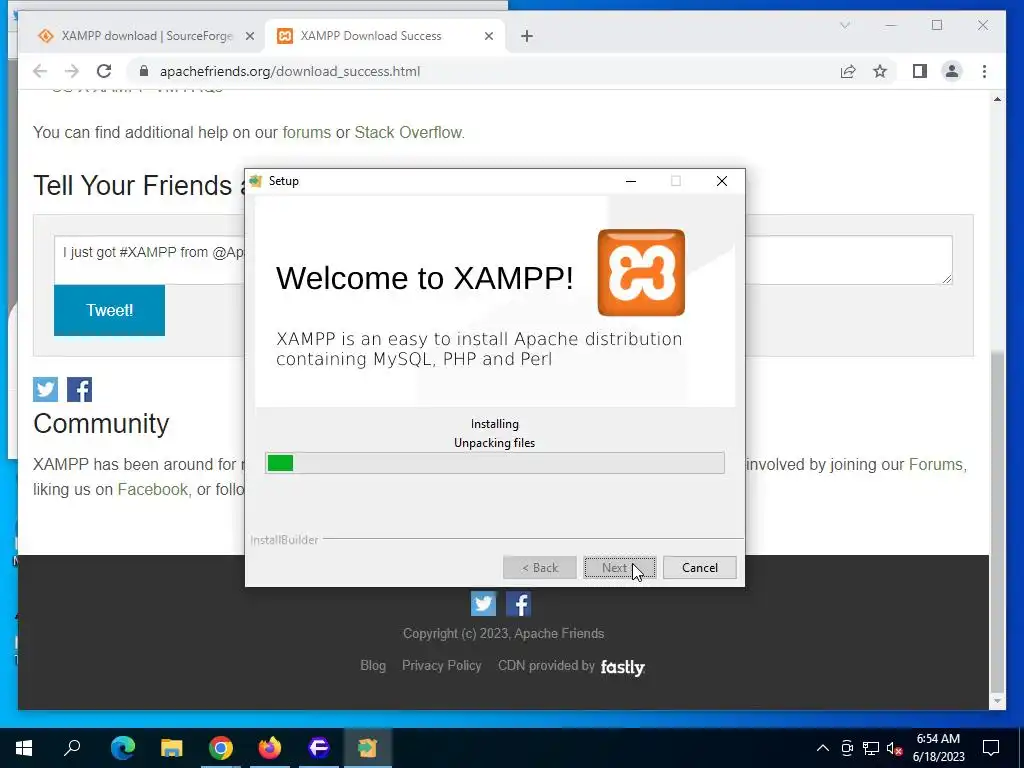This screenshot has width=1024, height=768.
Task: Click the installation progress bar
Action: 494,463
